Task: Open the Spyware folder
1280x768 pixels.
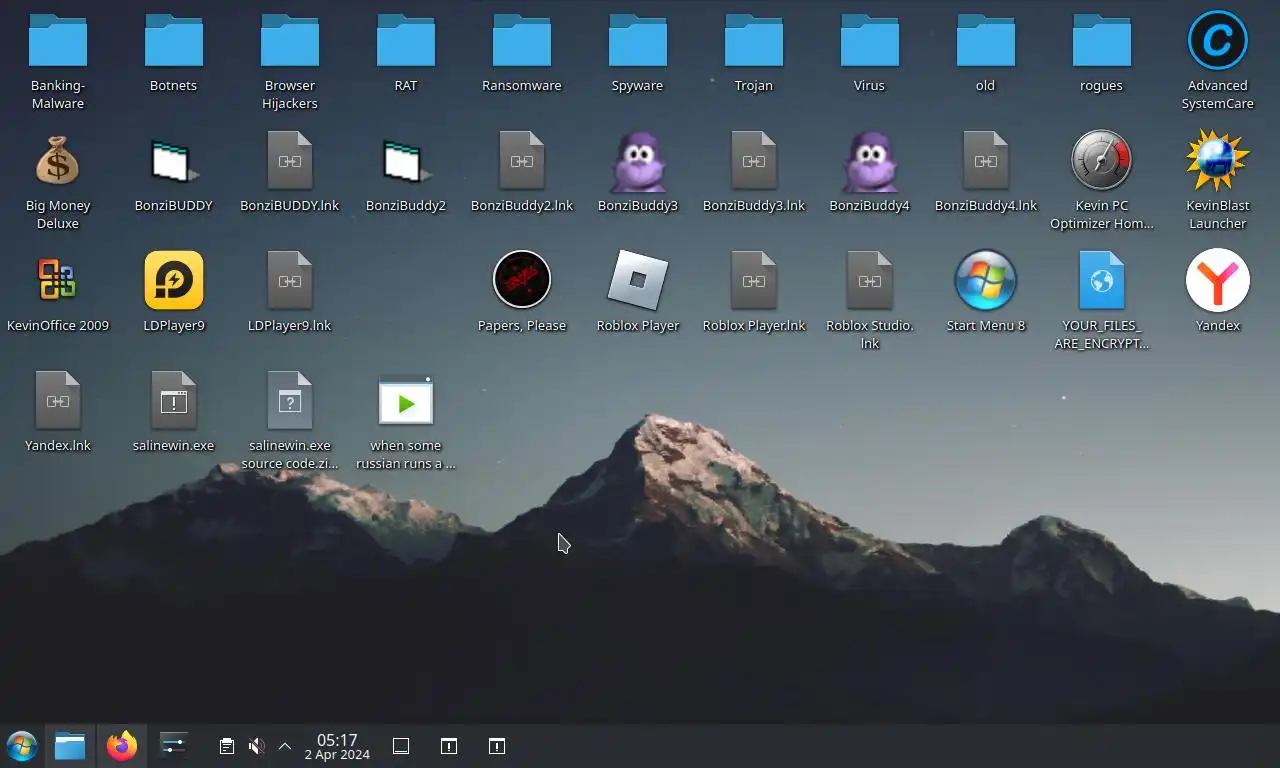Action: [x=638, y=41]
